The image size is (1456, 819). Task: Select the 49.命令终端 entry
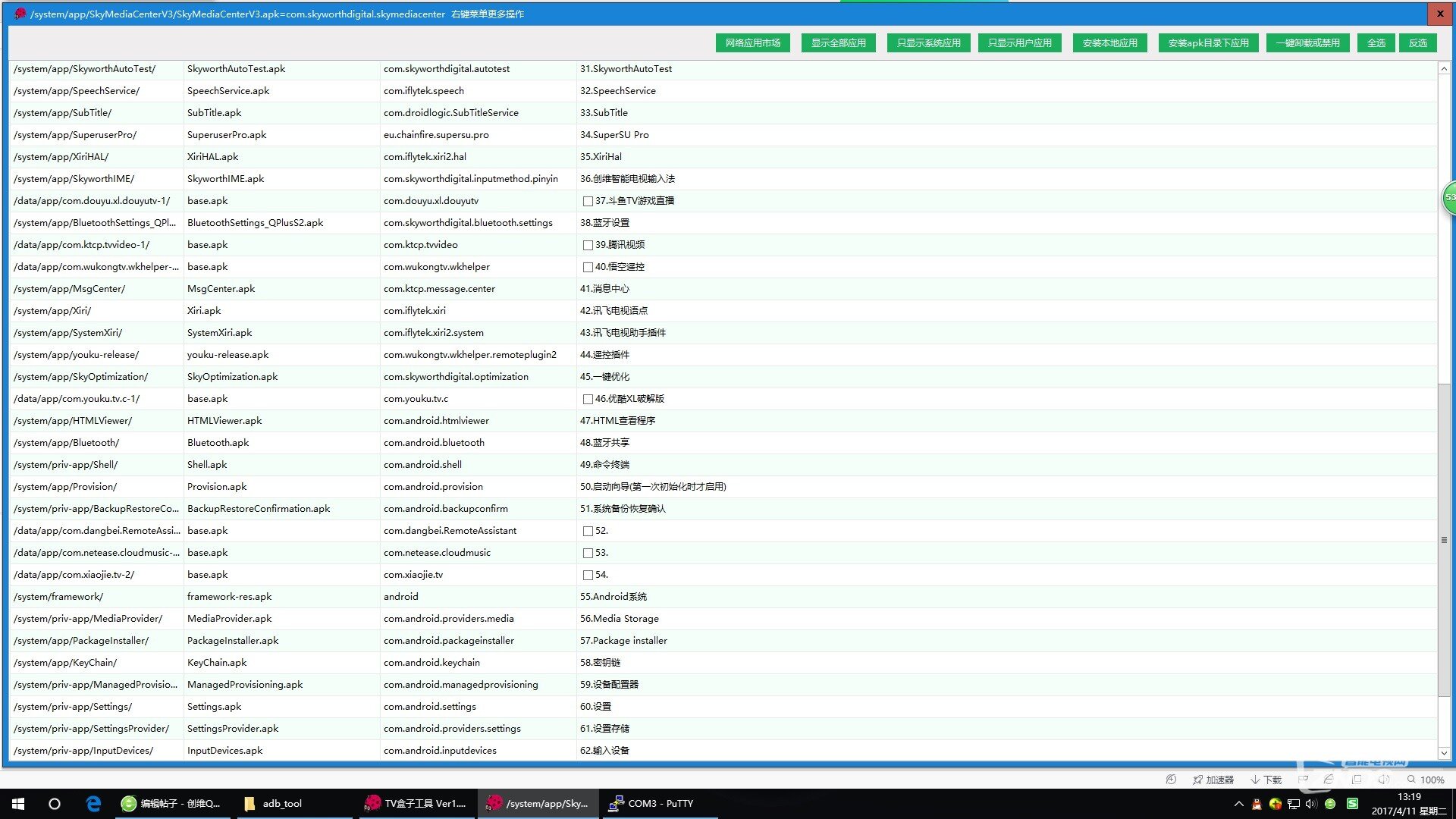pos(604,465)
